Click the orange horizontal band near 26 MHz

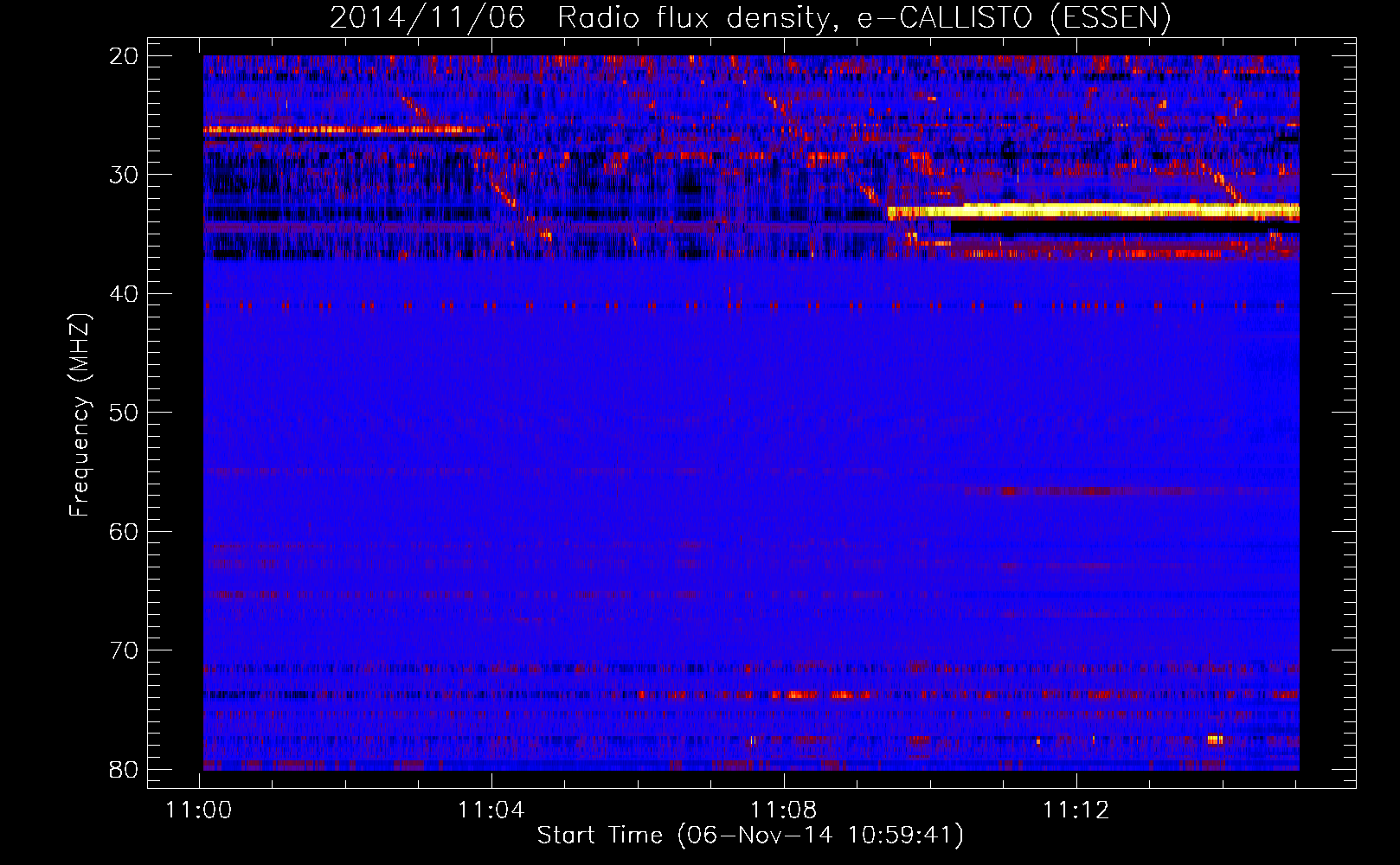(x=346, y=130)
